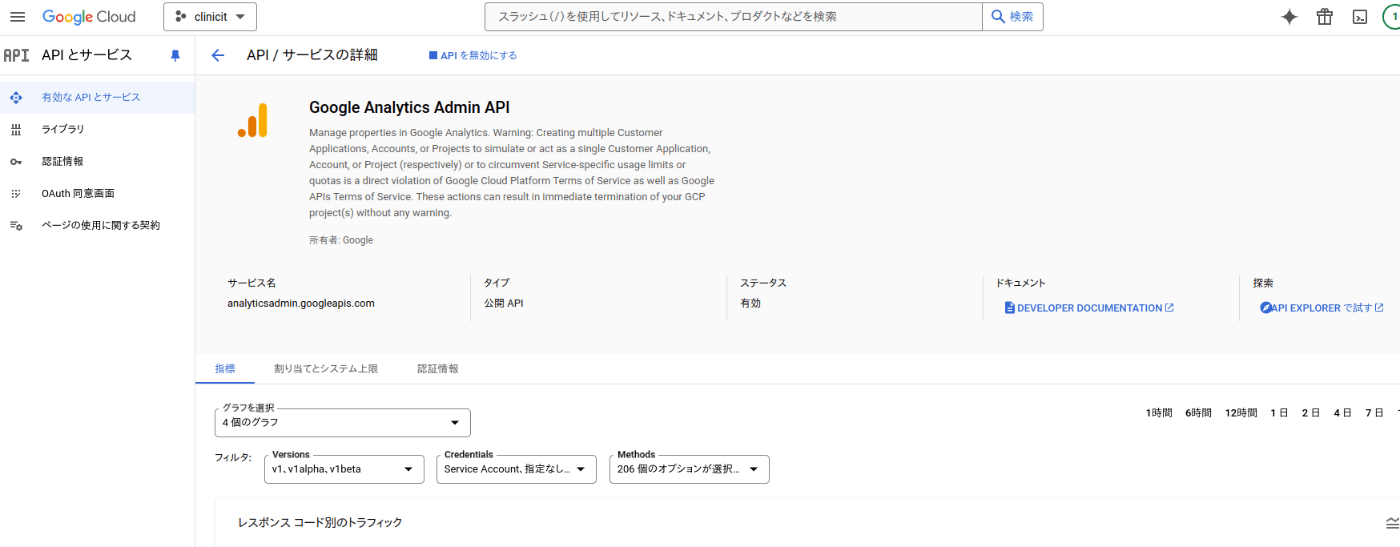Click the 所有者: Google text
This screenshot has height=547, width=1400.
tap(341, 240)
